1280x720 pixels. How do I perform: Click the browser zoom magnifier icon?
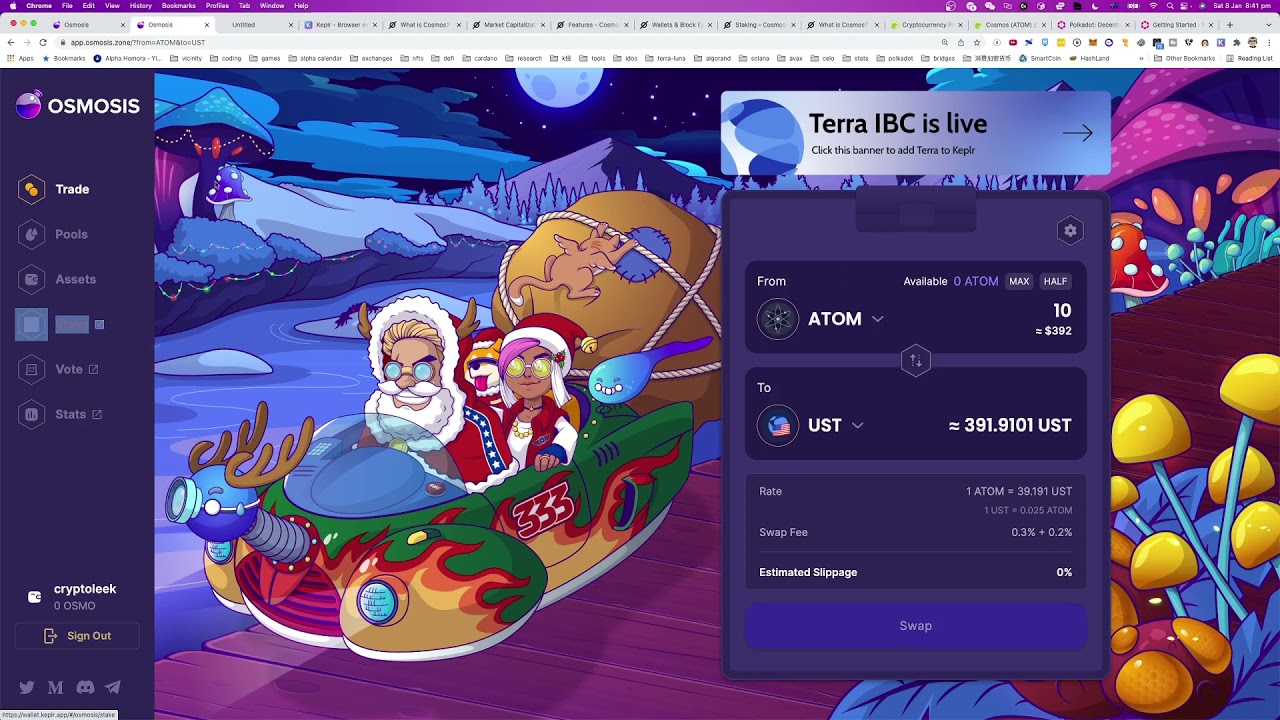click(945, 42)
